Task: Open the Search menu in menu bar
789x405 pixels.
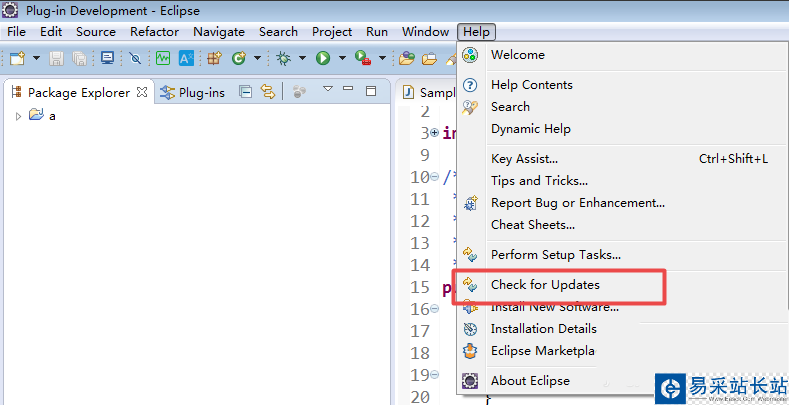Action: tap(278, 32)
